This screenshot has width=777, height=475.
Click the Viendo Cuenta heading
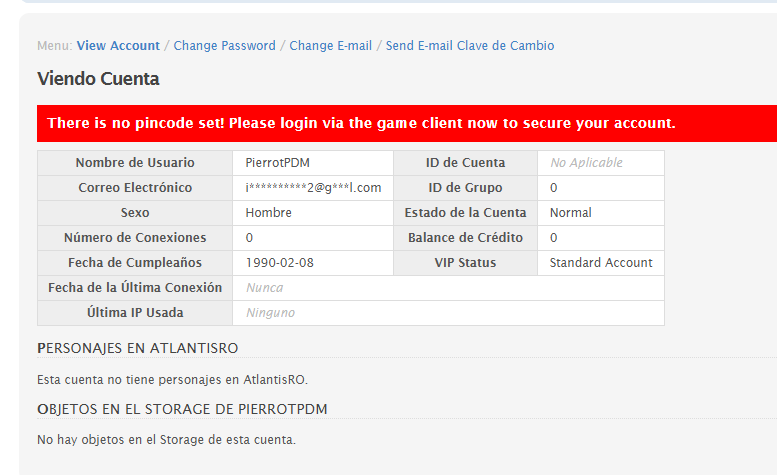98,79
